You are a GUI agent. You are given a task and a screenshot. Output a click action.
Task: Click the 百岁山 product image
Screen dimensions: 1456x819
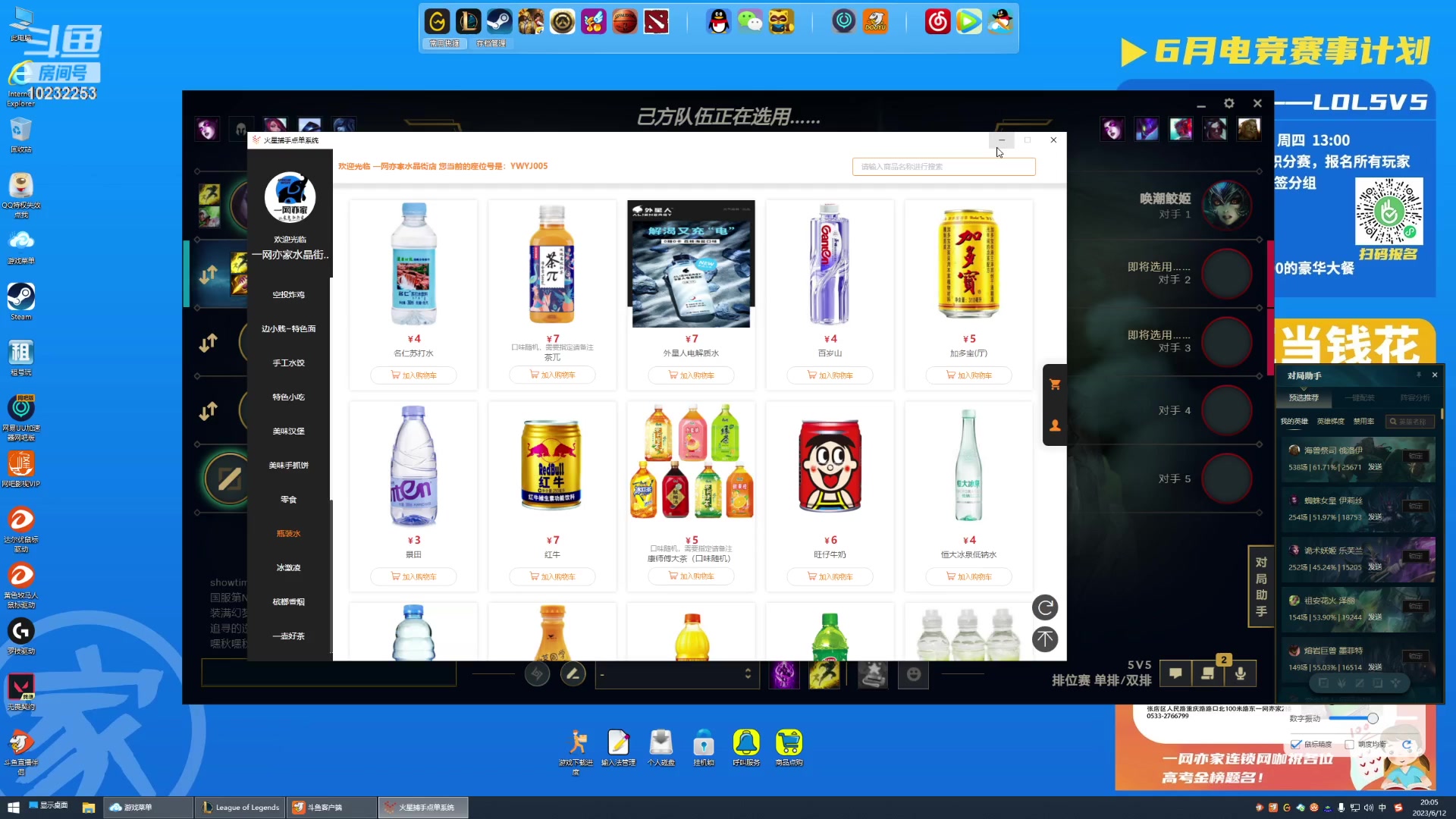830,264
